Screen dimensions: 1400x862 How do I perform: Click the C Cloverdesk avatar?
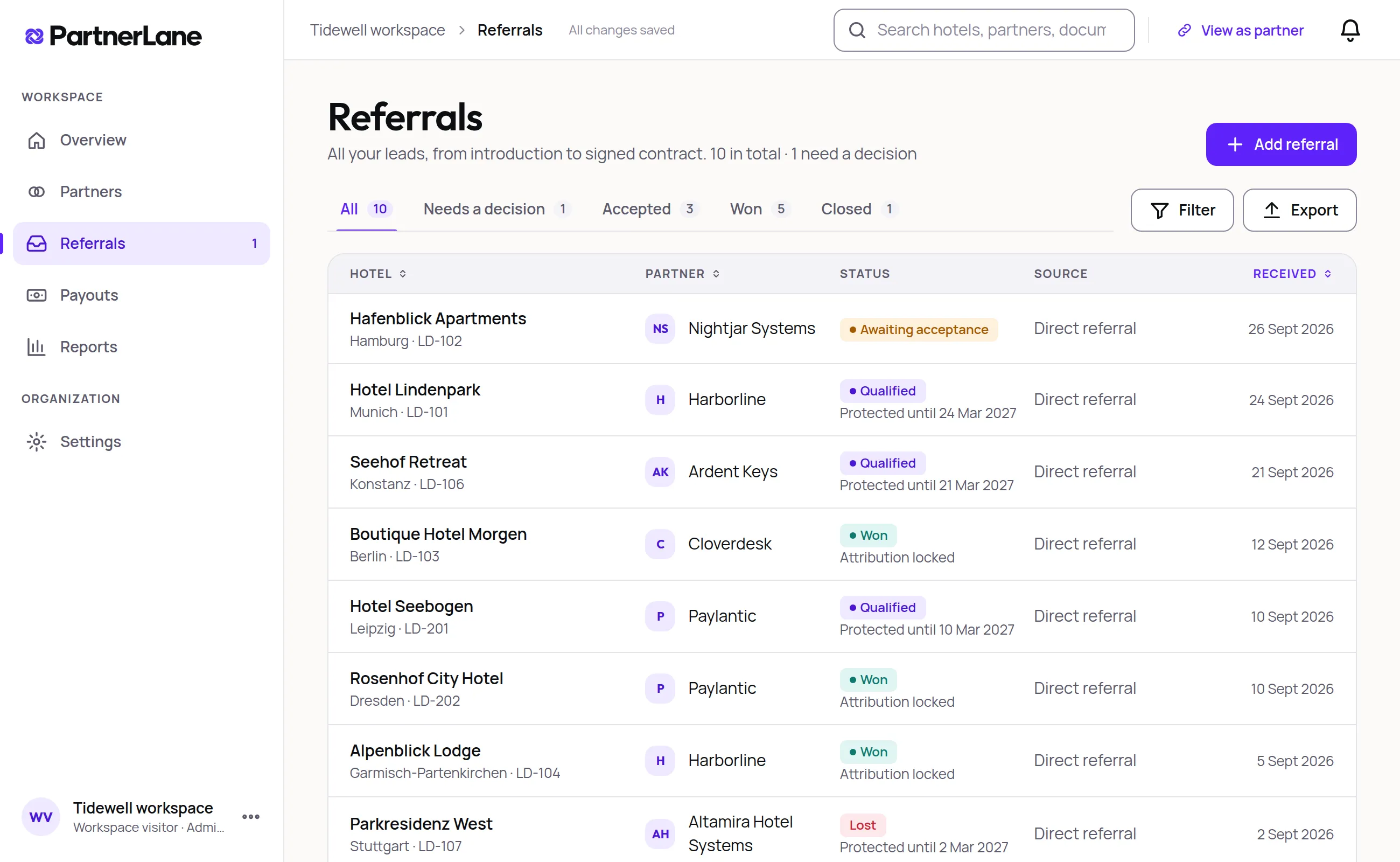(660, 544)
